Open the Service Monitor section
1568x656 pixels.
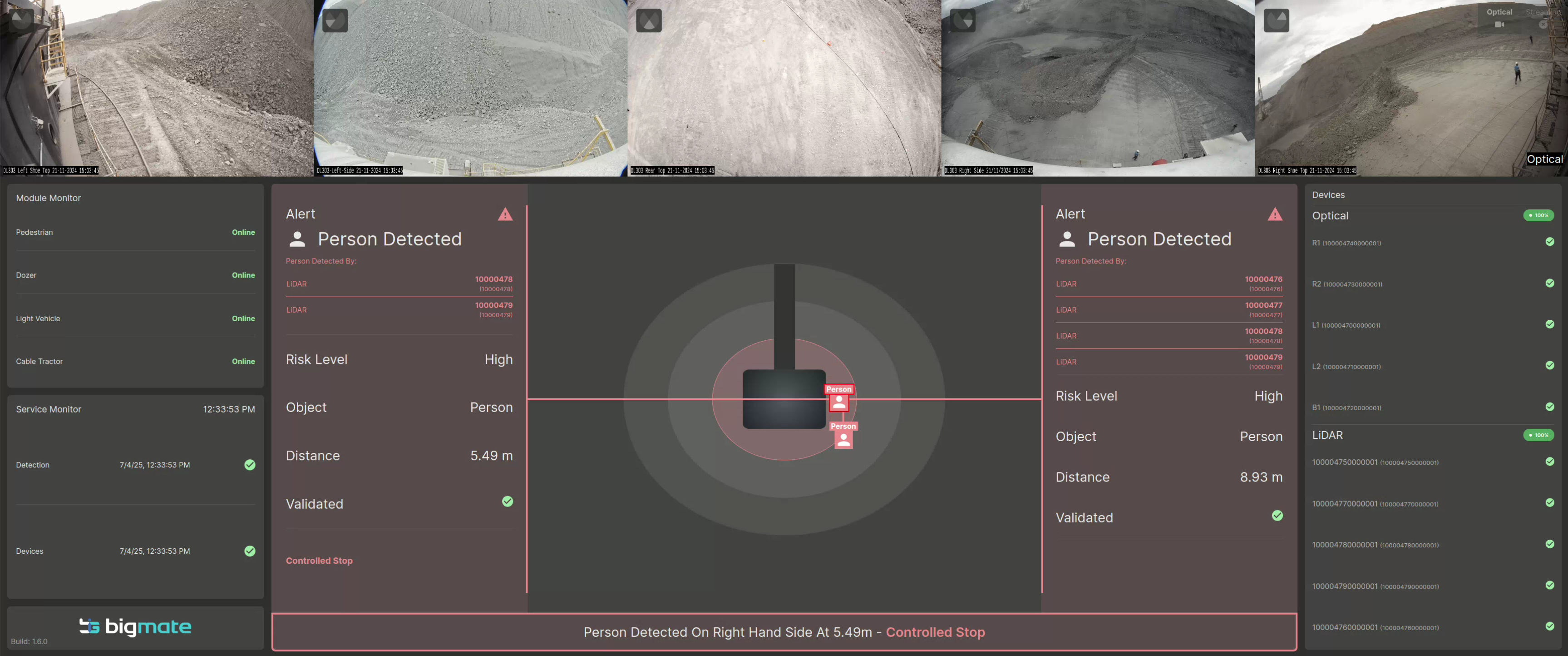pyautogui.click(x=49, y=409)
